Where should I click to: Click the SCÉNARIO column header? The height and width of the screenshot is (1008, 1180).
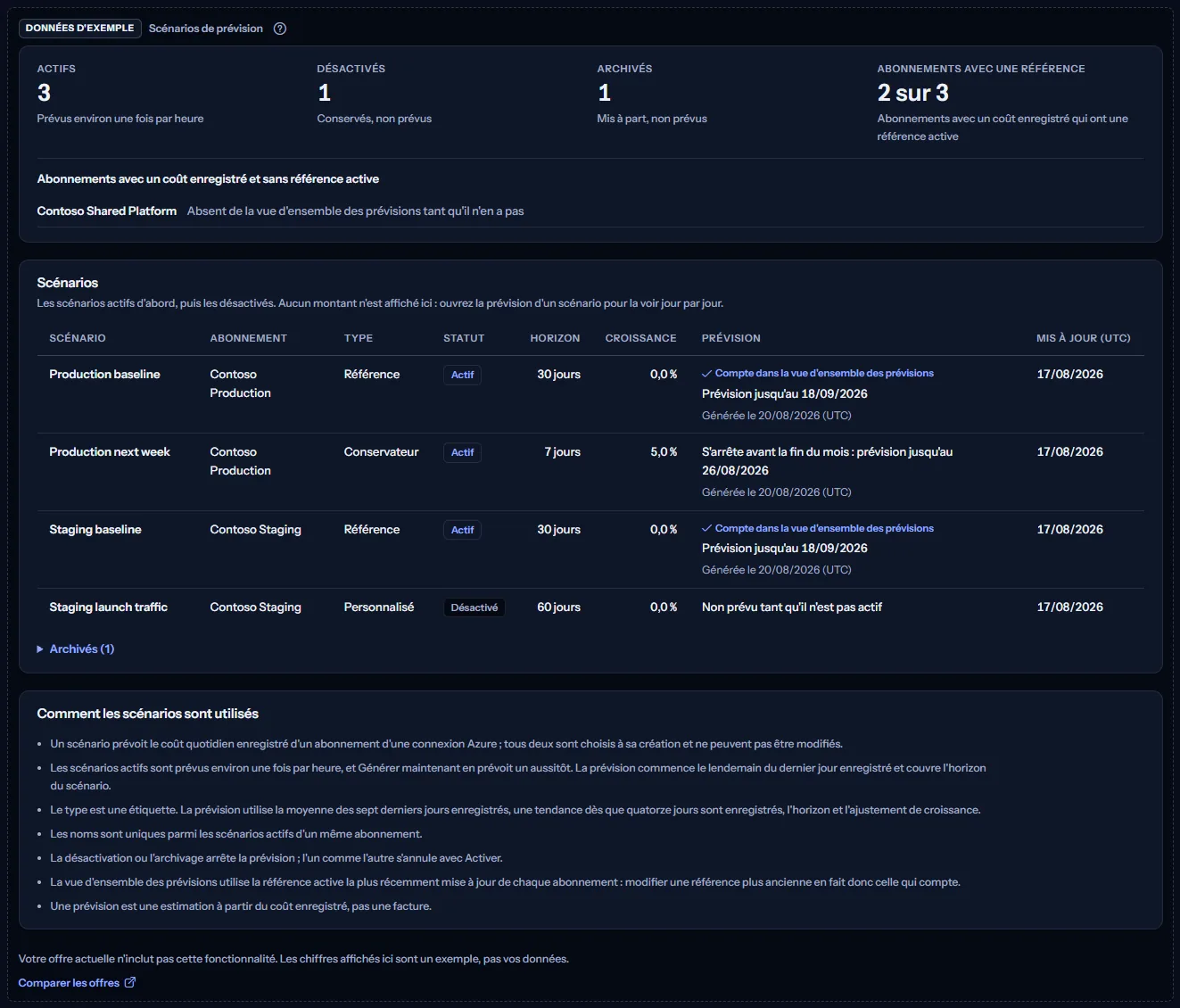[78, 339]
